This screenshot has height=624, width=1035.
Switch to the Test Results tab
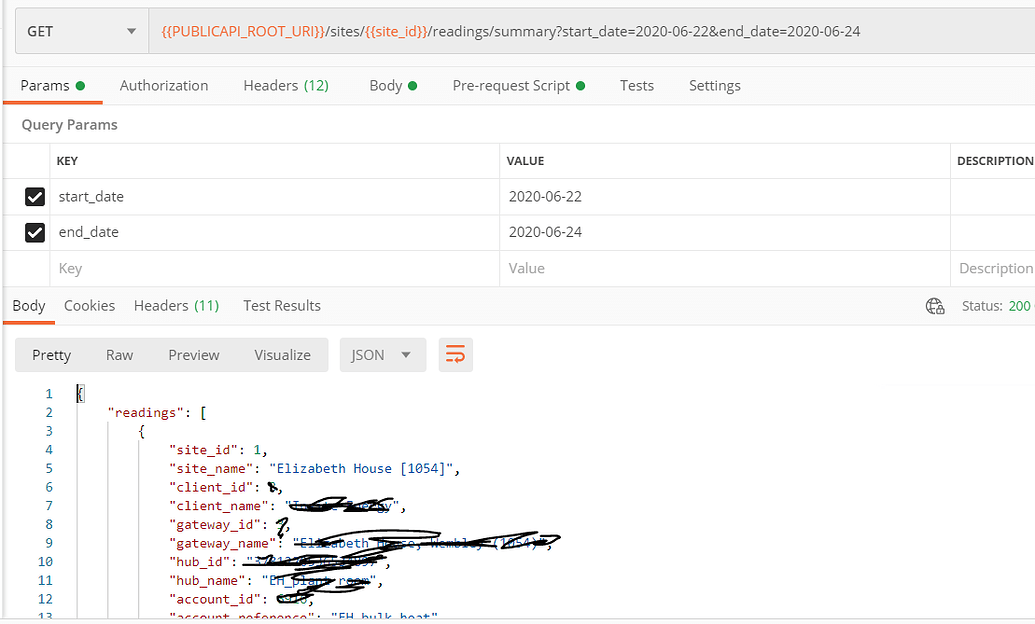tap(281, 306)
